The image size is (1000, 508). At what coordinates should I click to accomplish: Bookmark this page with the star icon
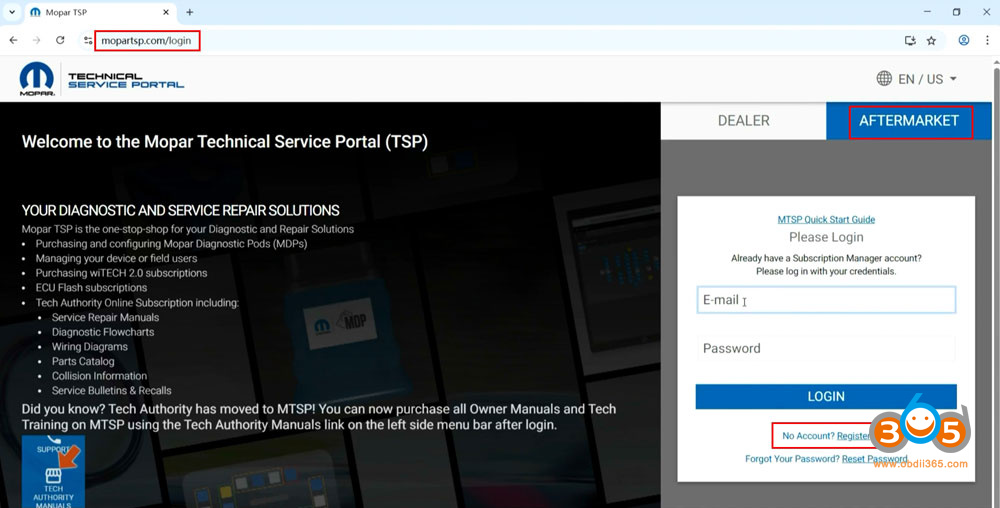tap(931, 41)
